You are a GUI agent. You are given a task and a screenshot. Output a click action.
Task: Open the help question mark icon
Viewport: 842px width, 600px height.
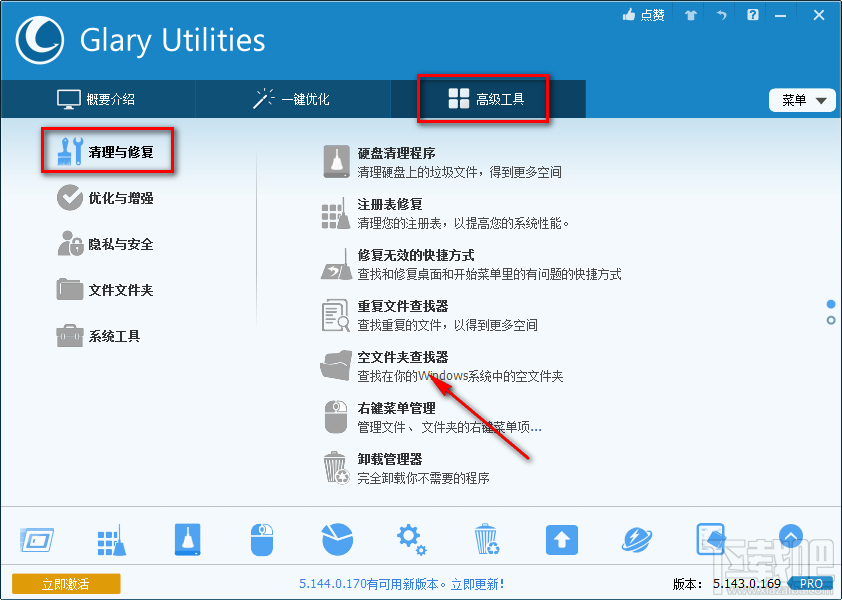(752, 15)
